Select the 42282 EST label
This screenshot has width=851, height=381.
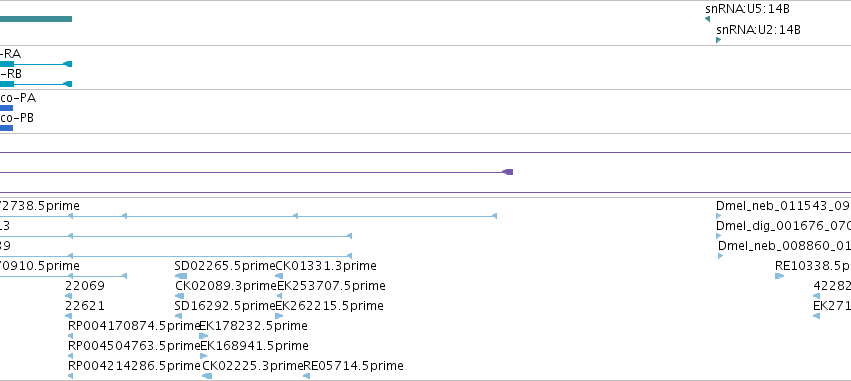832,286
